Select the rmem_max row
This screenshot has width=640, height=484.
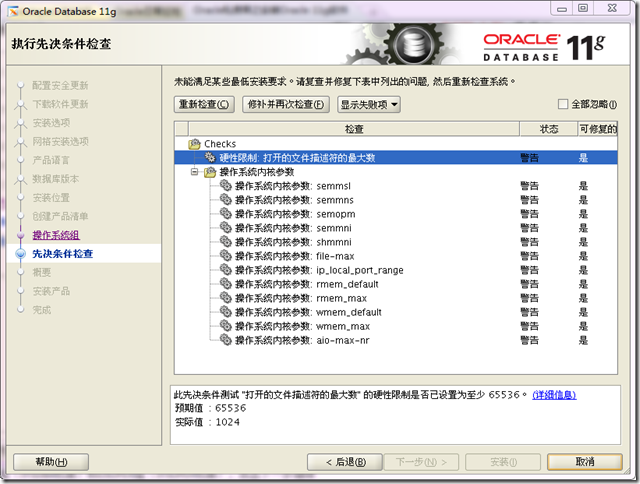pyautogui.click(x=396, y=298)
